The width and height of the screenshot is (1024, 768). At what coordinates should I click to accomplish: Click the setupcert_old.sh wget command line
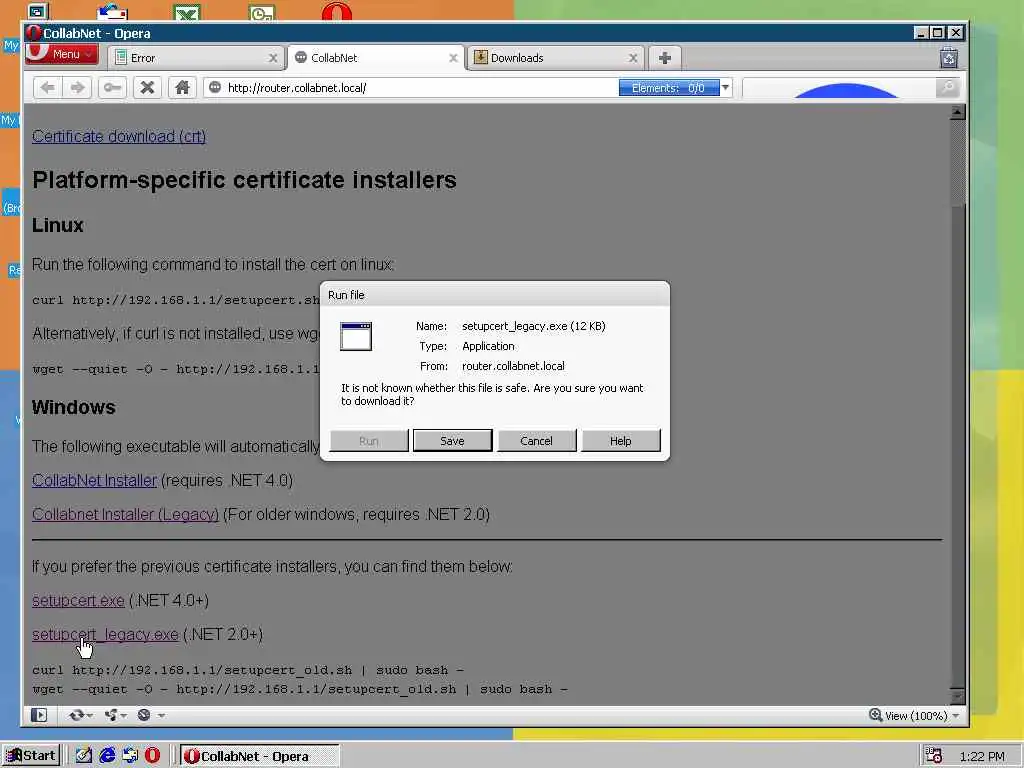(x=300, y=689)
